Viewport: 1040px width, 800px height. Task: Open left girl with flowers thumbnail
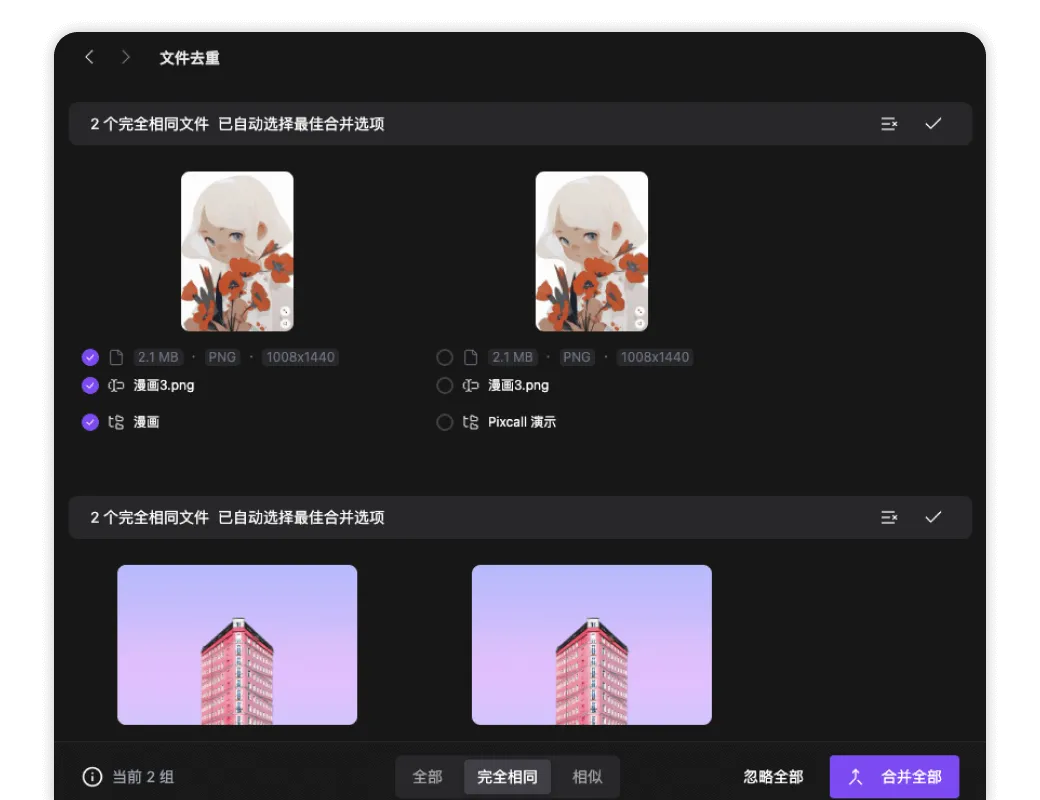(x=237, y=251)
